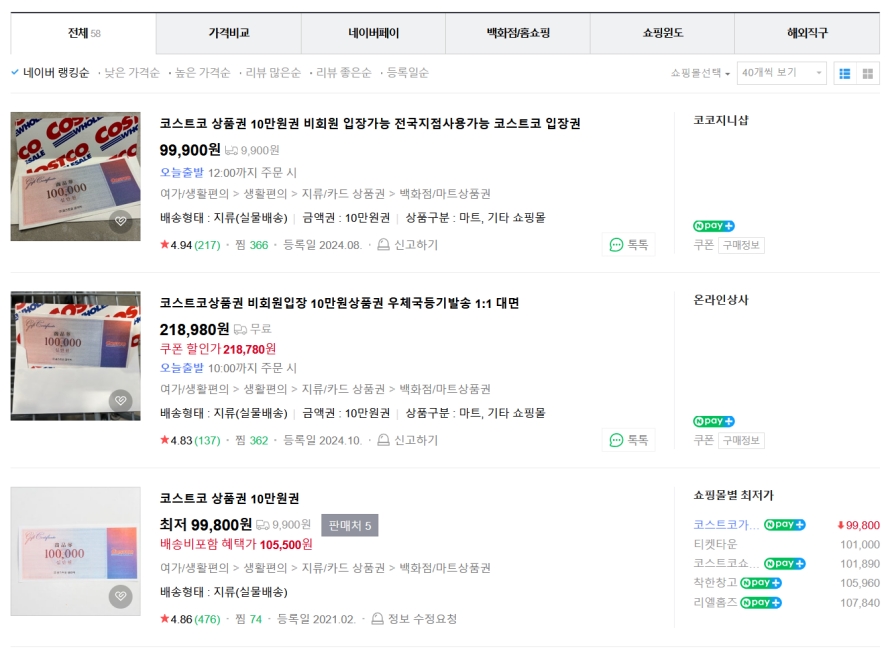890x659 pixels.
Task: Request info correction with 정보 수정요청
Action: pos(414,619)
